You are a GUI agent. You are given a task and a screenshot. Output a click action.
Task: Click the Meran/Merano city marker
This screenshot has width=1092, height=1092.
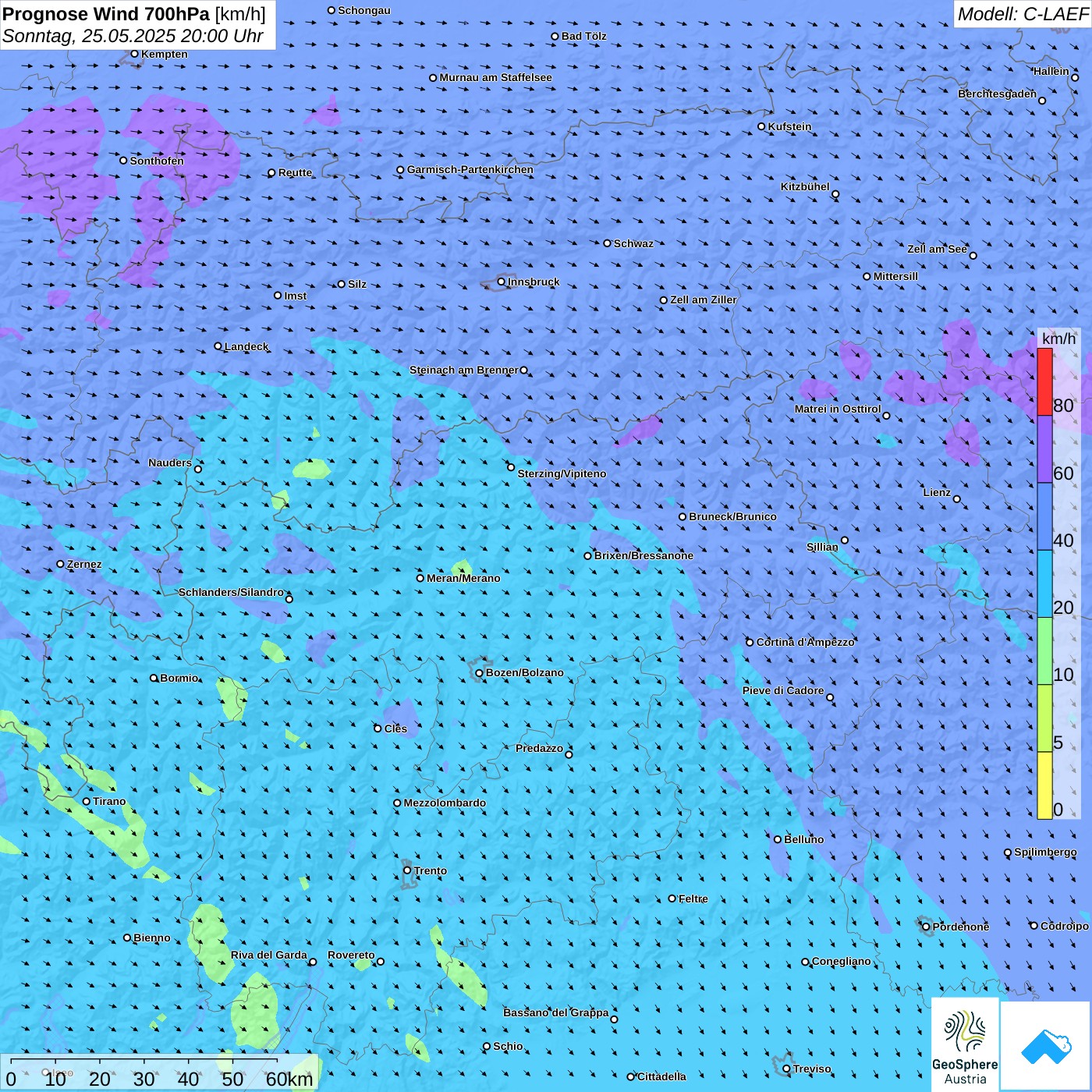[x=420, y=578]
